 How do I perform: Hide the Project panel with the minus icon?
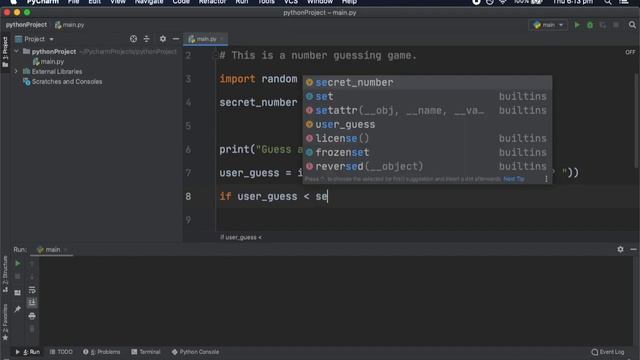(x=176, y=39)
